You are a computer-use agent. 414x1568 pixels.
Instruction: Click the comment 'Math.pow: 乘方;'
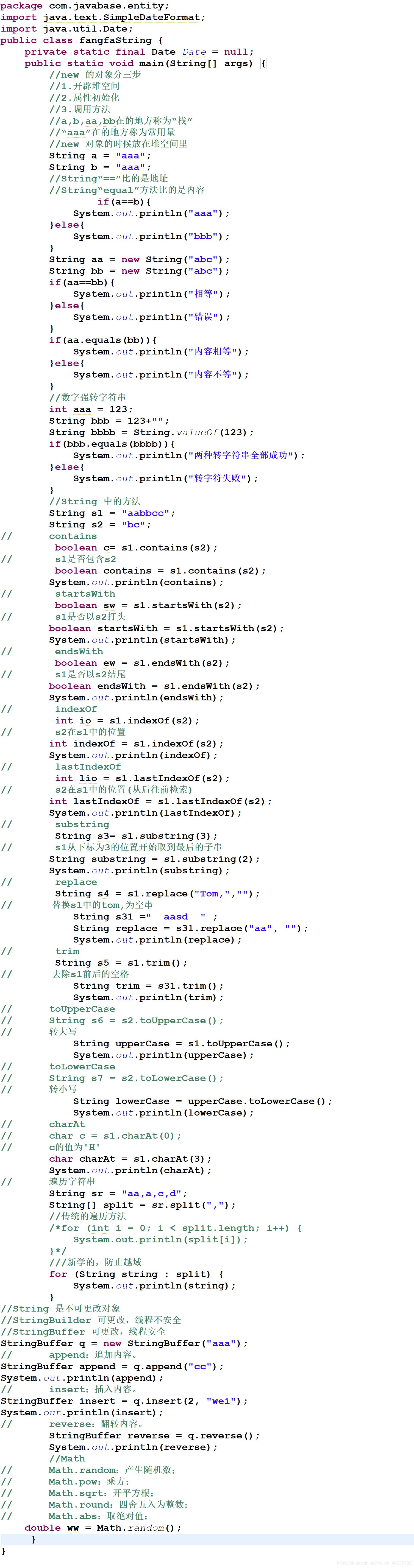pyautogui.click(x=89, y=1482)
